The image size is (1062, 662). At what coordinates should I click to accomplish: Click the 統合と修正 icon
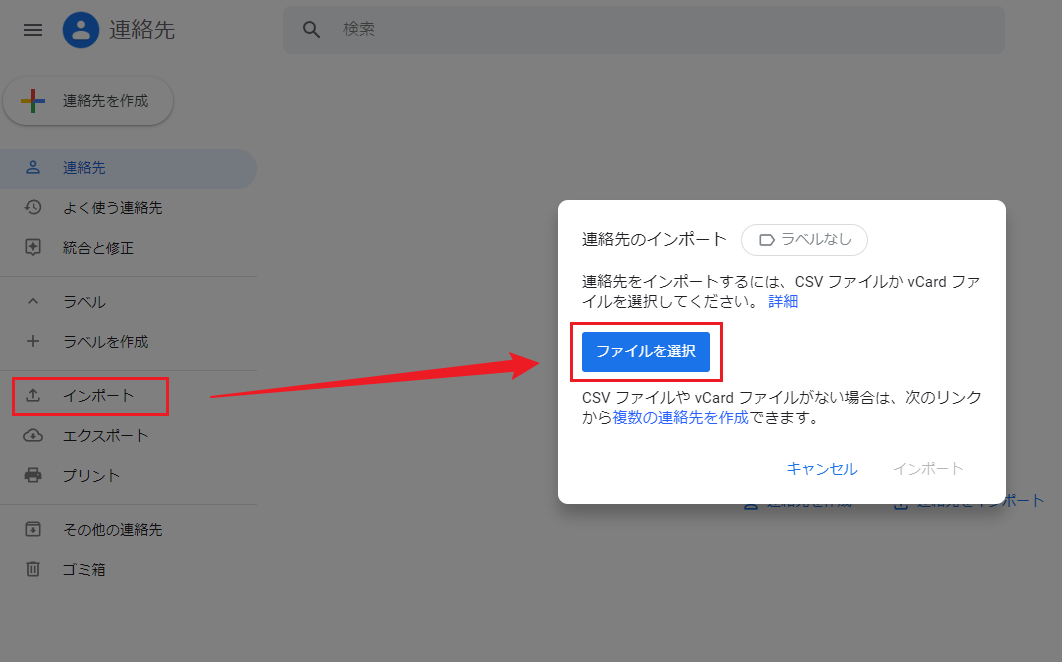33,248
